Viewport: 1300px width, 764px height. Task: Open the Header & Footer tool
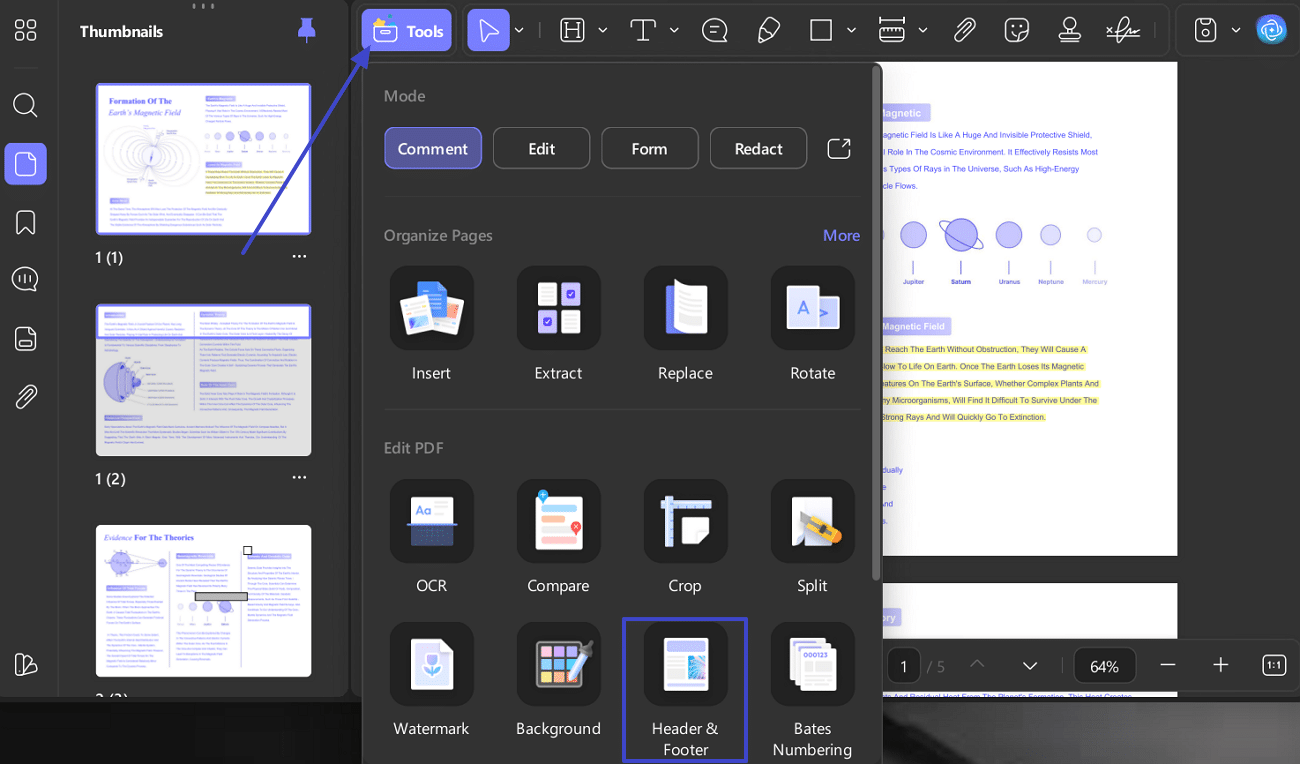pos(685,664)
